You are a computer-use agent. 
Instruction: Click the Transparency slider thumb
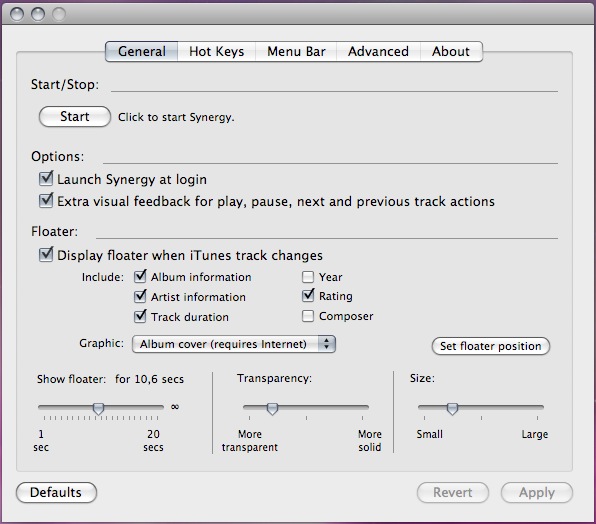point(272,409)
